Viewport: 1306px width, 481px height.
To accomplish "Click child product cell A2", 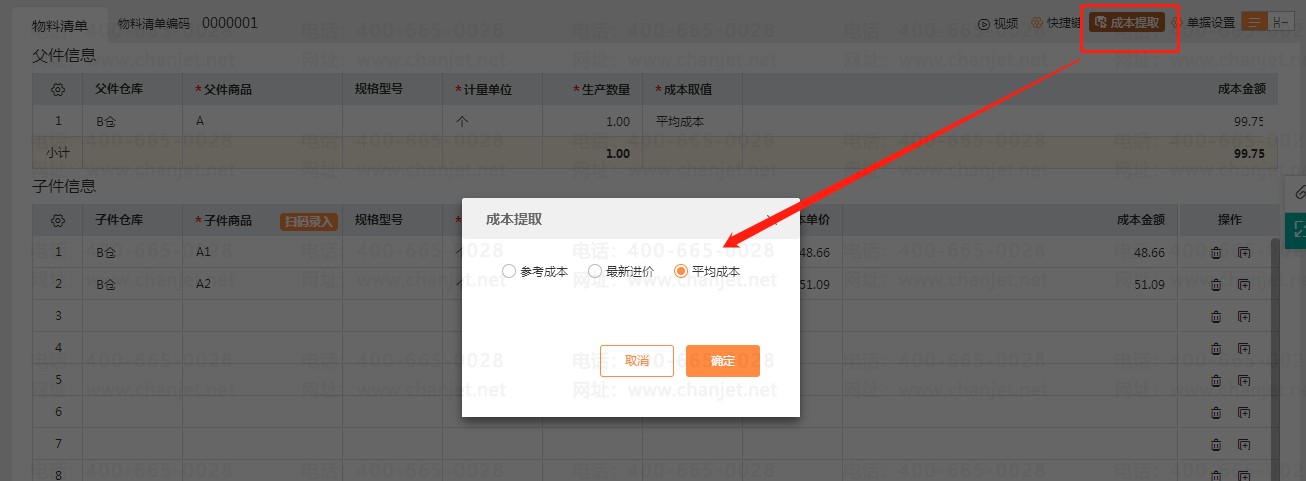I will click(262, 285).
